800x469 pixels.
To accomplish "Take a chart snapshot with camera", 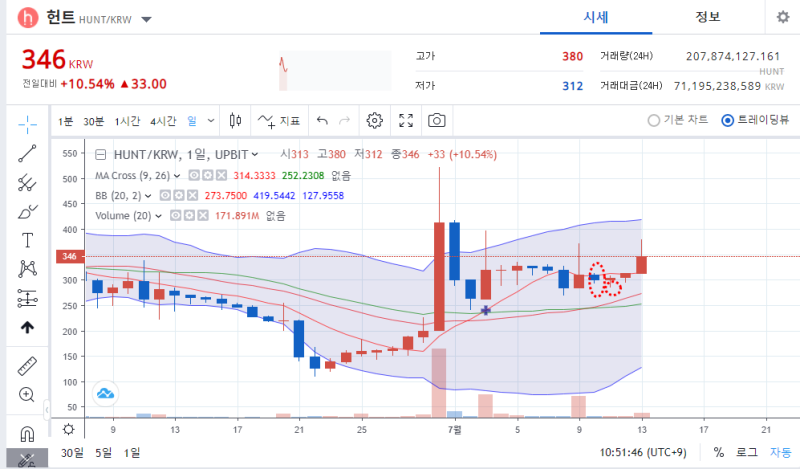I will (437, 120).
